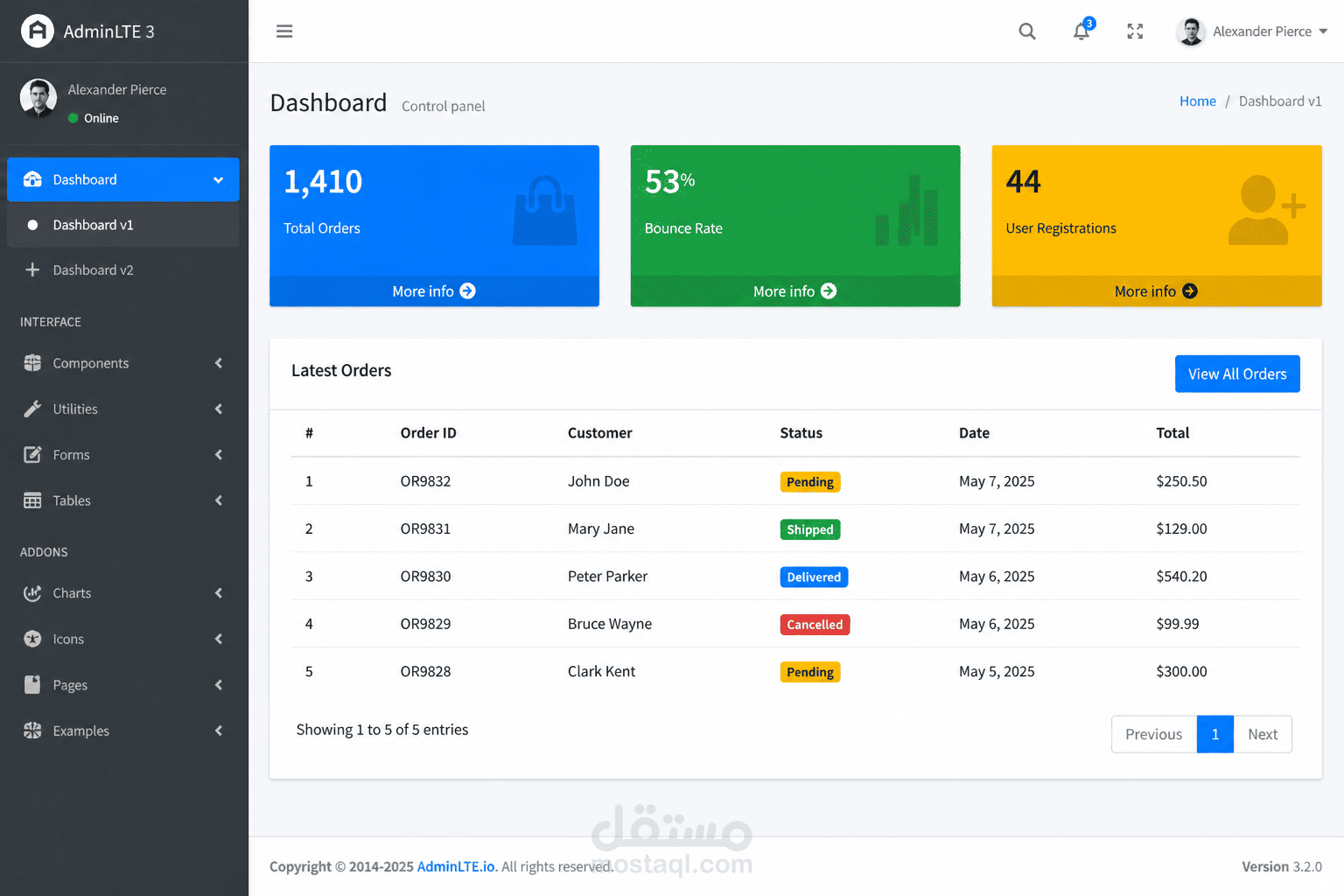
Task: Toggle the sidebar with the hamburger icon
Action: [284, 31]
